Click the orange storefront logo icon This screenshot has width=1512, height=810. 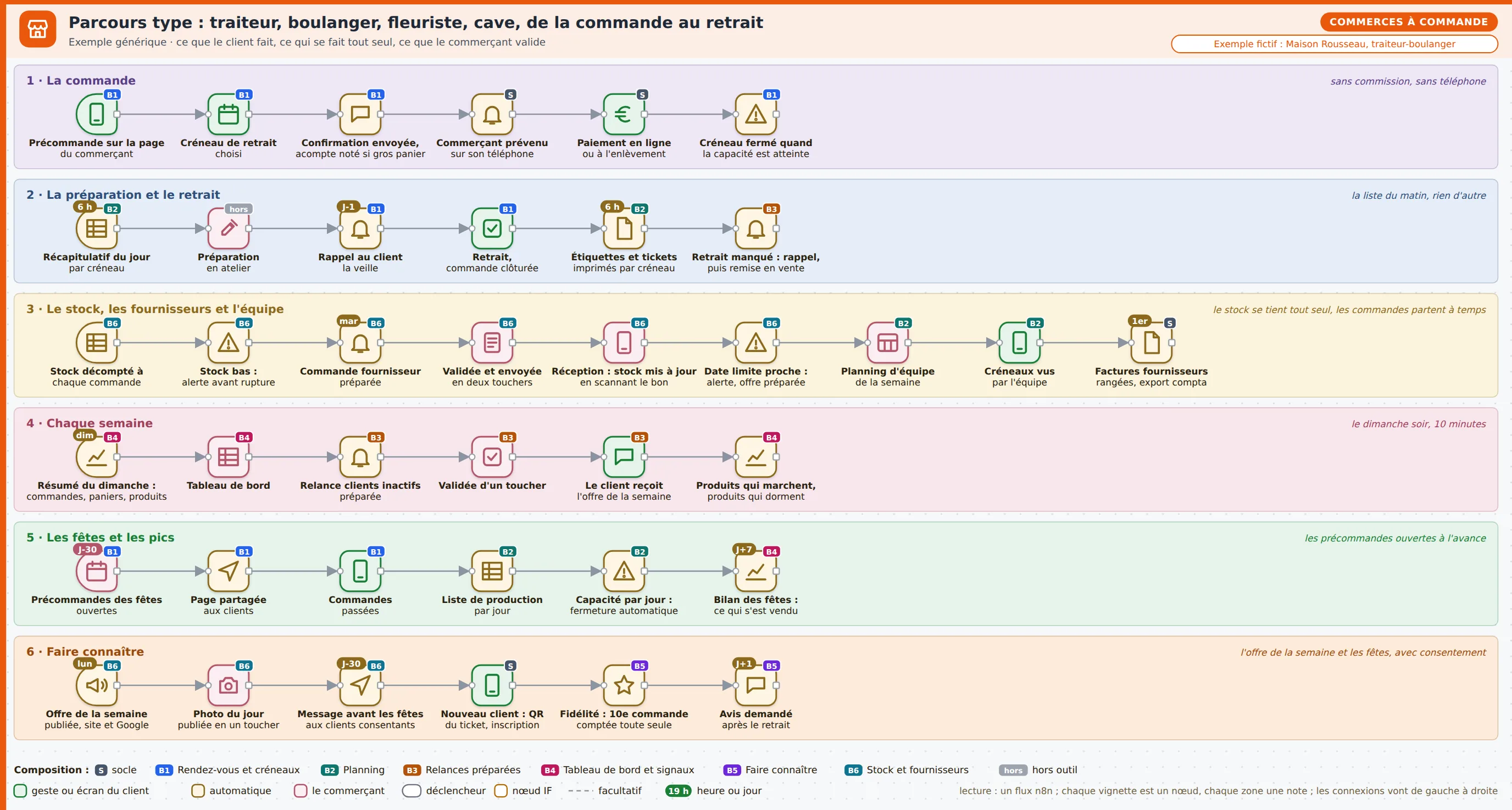pos(37,29)
